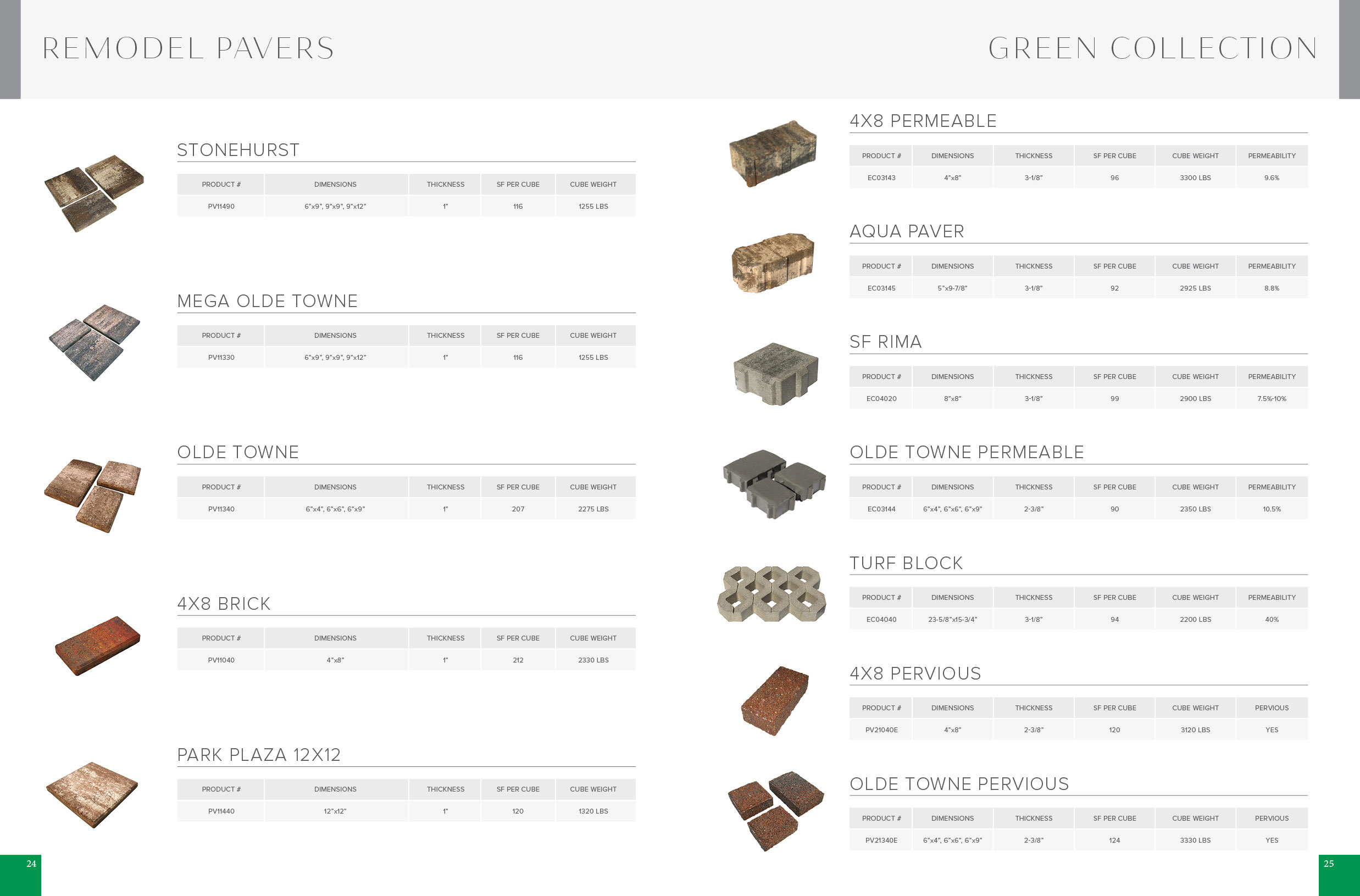Image resolution: width=1360 pixels, height=896 pixels.
Task: Click product number PV11490 in Stonehurst table
Action: tap(221, 207)
